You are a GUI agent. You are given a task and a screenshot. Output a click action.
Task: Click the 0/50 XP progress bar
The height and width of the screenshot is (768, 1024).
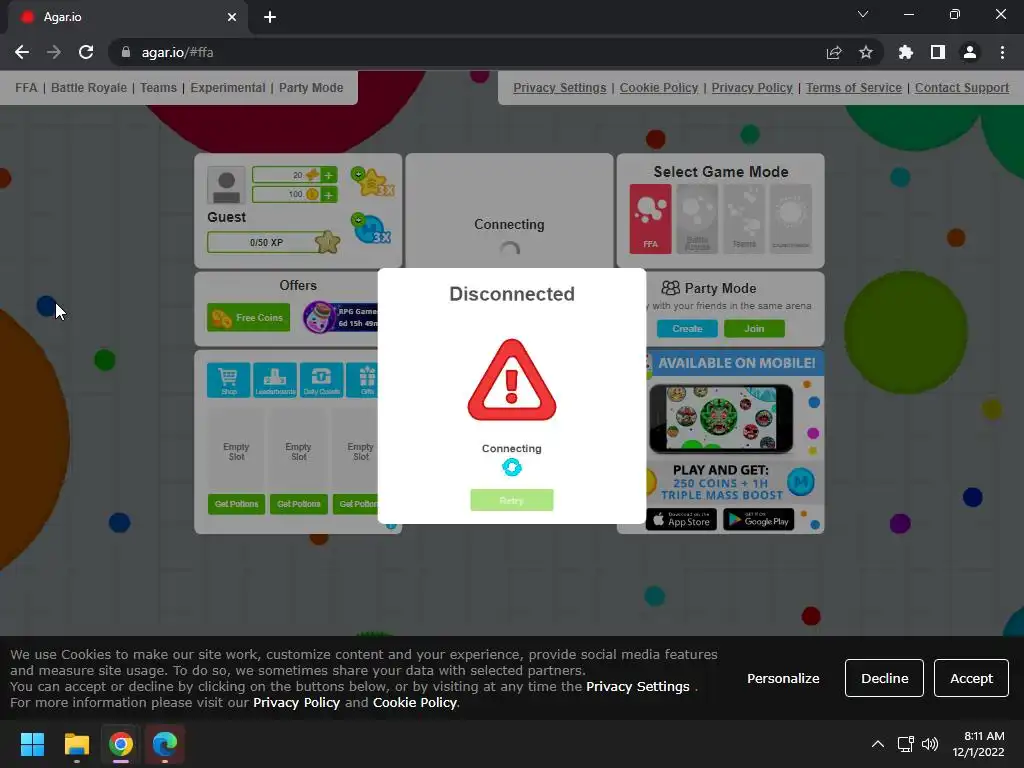[x=266, y=242]
